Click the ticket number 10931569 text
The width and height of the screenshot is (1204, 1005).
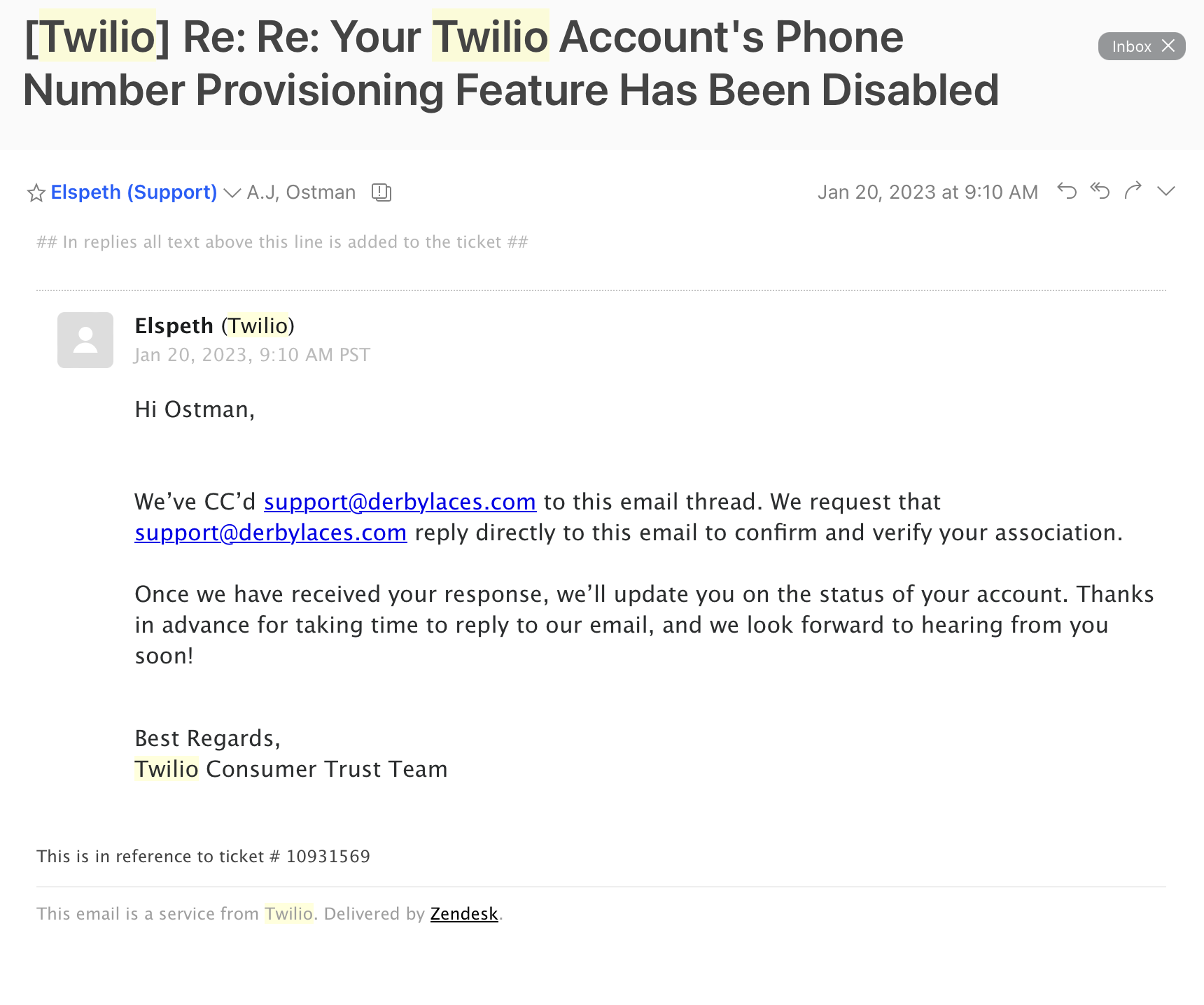(x=328, y=857)
